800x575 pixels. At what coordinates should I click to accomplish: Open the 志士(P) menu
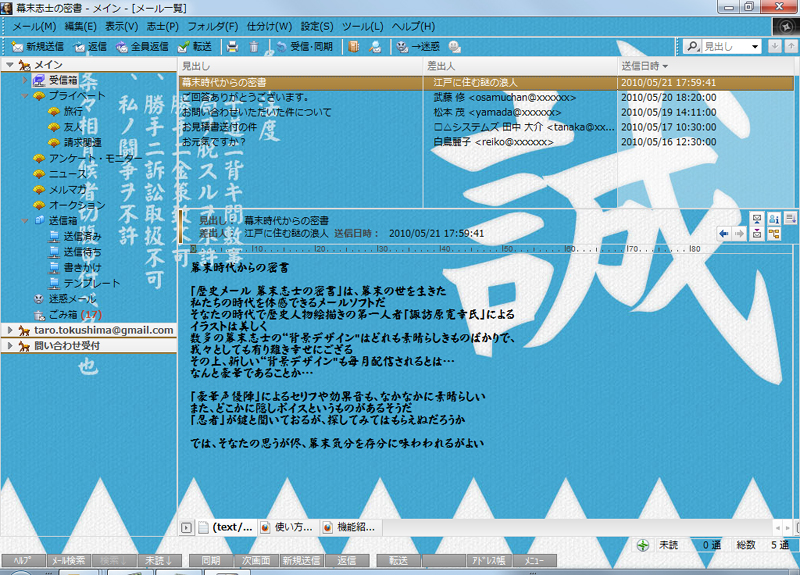click(x=162, y=27)
